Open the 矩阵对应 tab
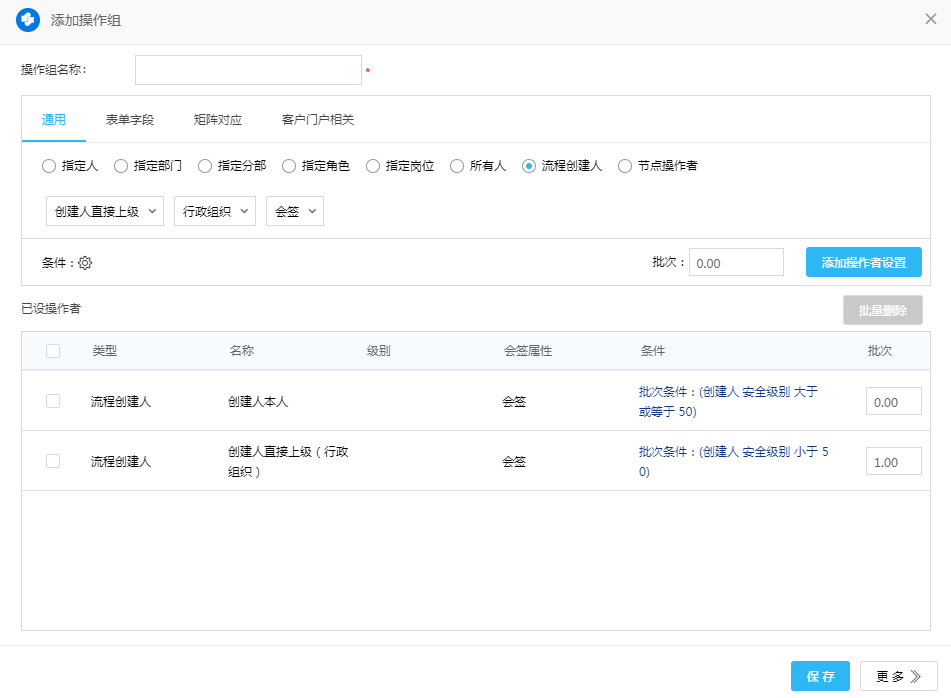Image resolution: width=951 pixels, height=698 pixels. pyautogui.click(x=218, y=120)
